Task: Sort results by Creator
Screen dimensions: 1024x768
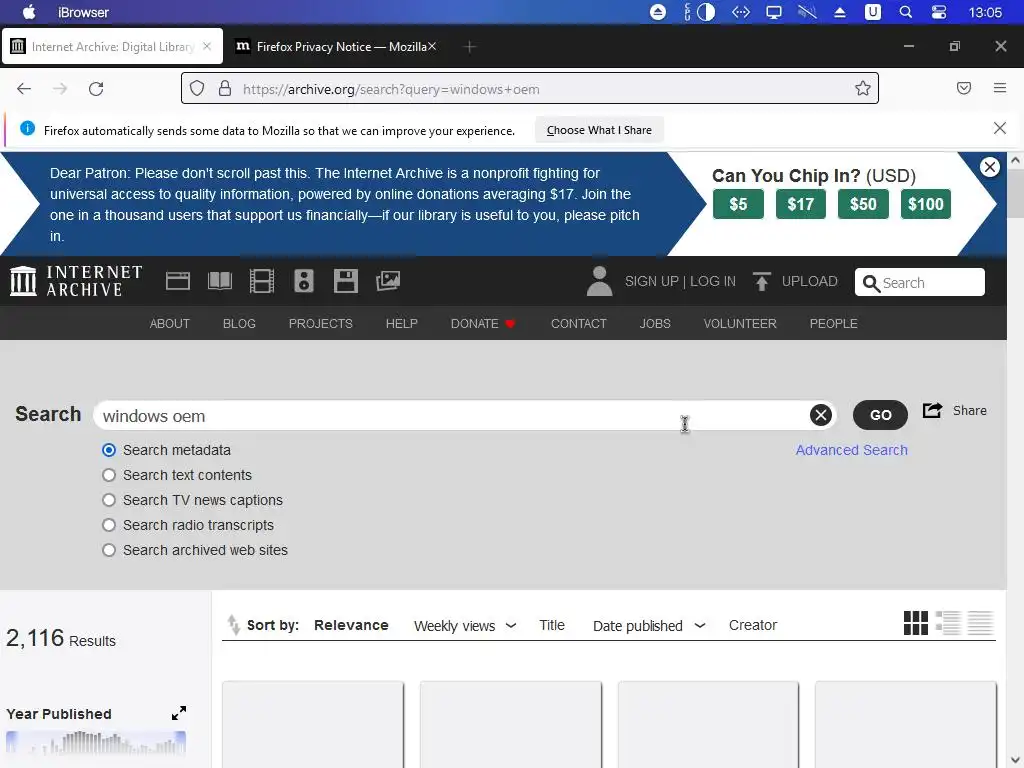Action: click(753, 625)
